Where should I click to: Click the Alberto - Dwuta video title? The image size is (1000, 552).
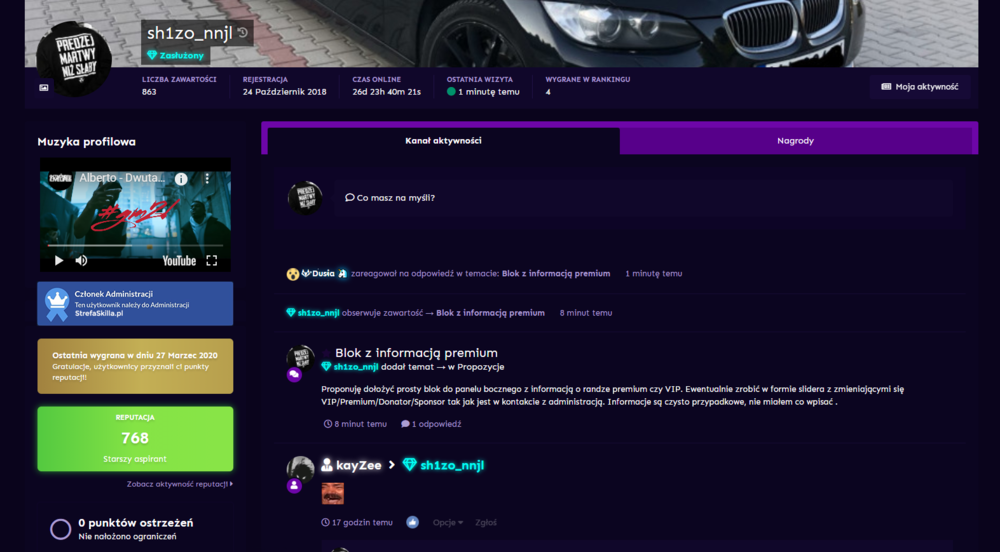click(x=122, y=178)
